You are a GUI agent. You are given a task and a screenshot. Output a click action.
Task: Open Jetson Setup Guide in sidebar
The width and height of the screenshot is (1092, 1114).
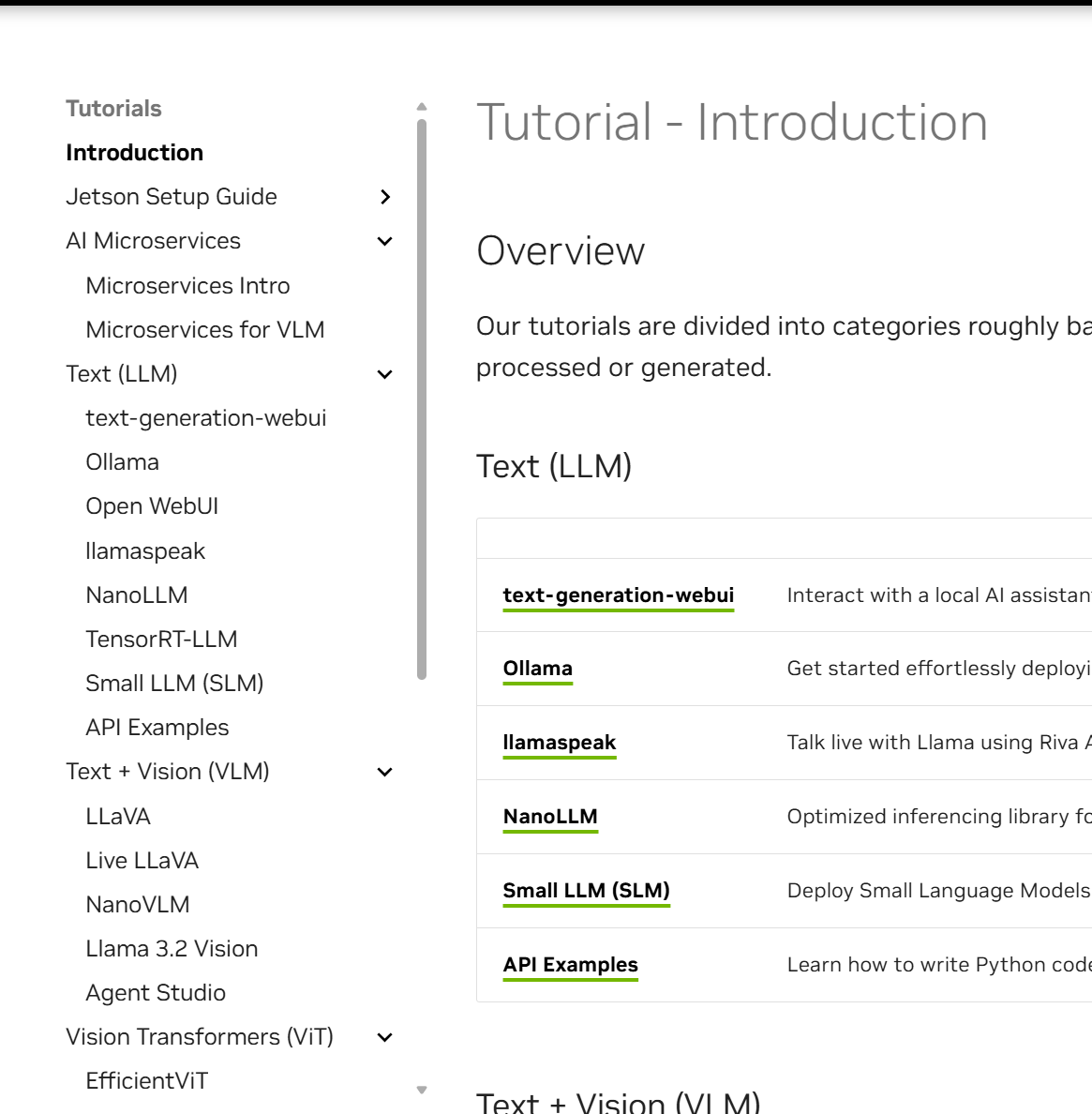click(172, 197)
